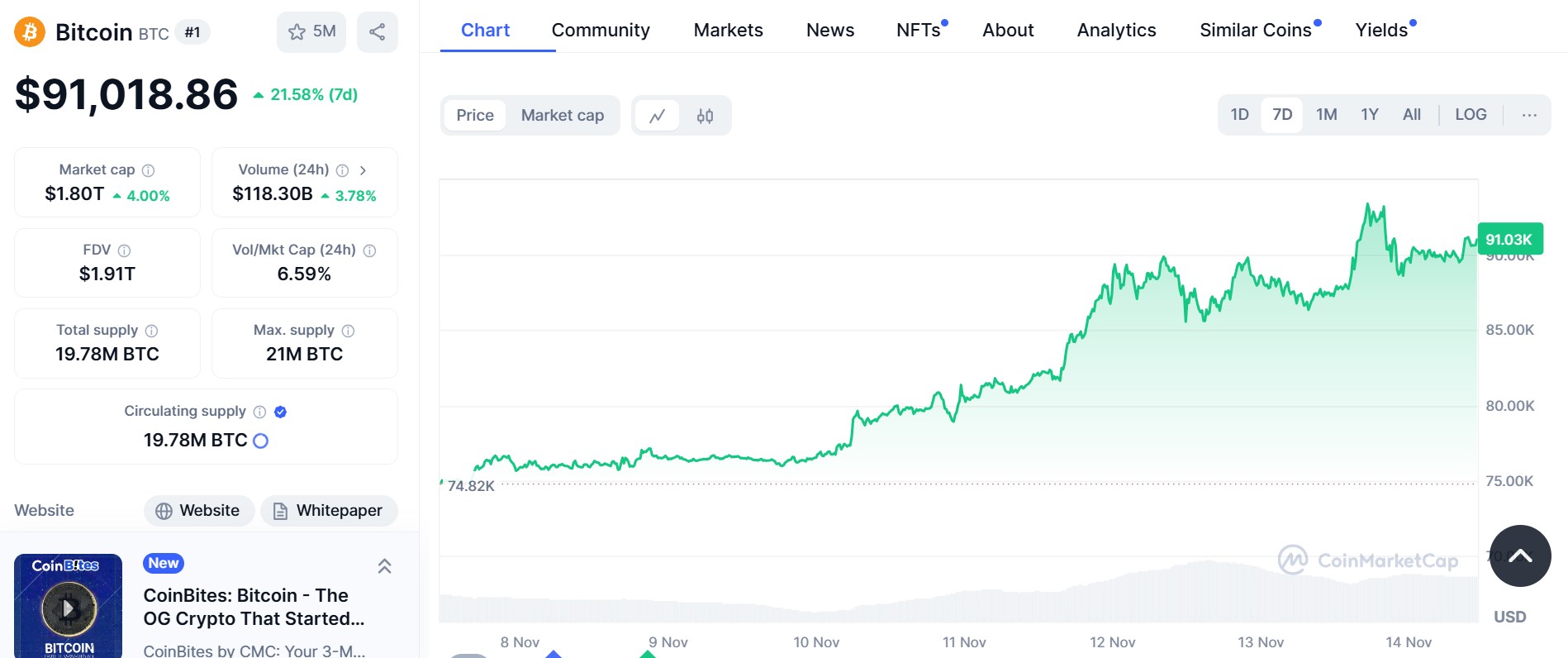Show FDV info icon
The image size is (1568, 658).
click(124, 250)
